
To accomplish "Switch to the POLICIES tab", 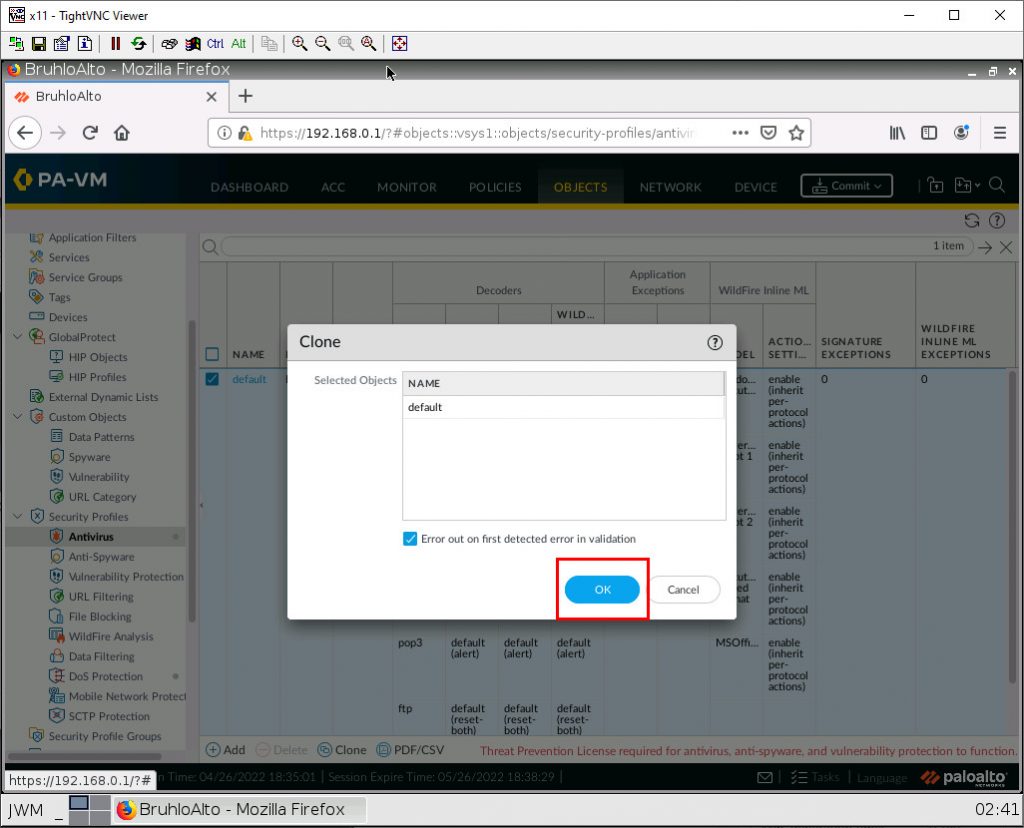I will click(496, 187).
